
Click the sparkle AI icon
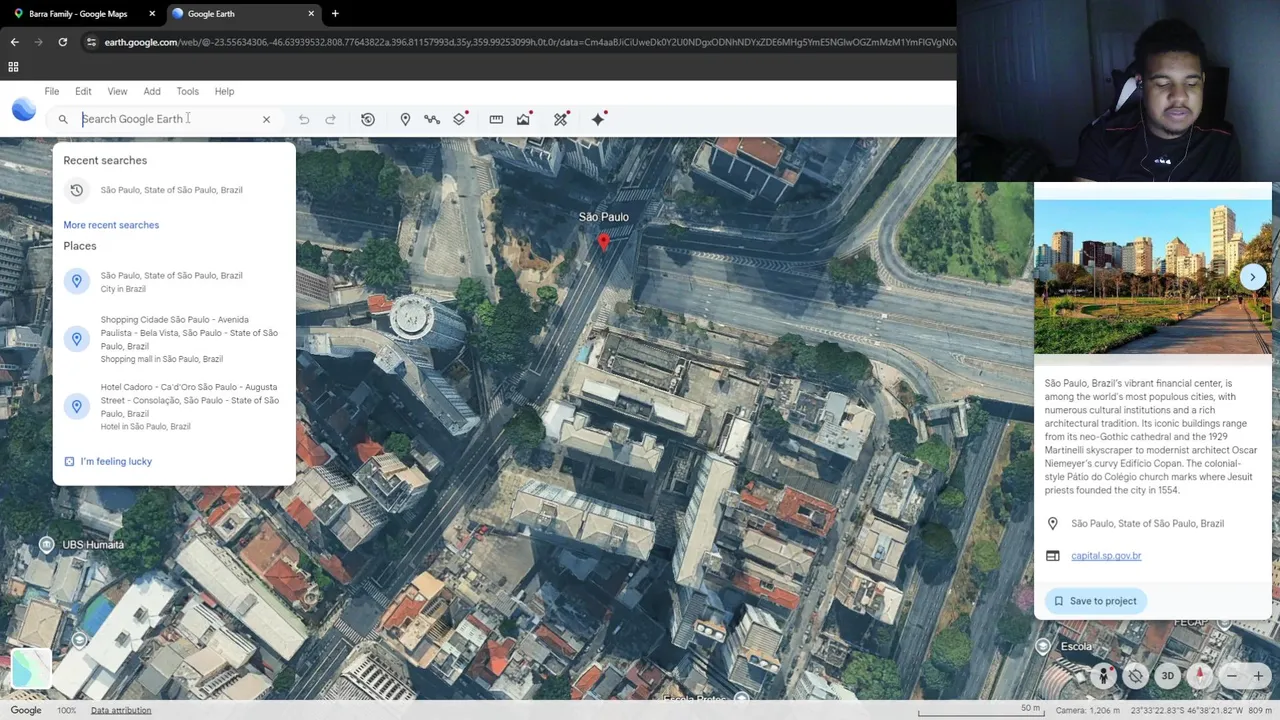coord(598,119)
